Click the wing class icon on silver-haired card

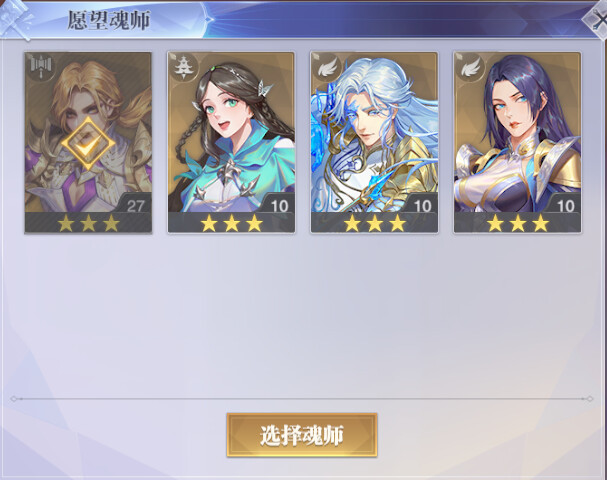click(326, 67)
